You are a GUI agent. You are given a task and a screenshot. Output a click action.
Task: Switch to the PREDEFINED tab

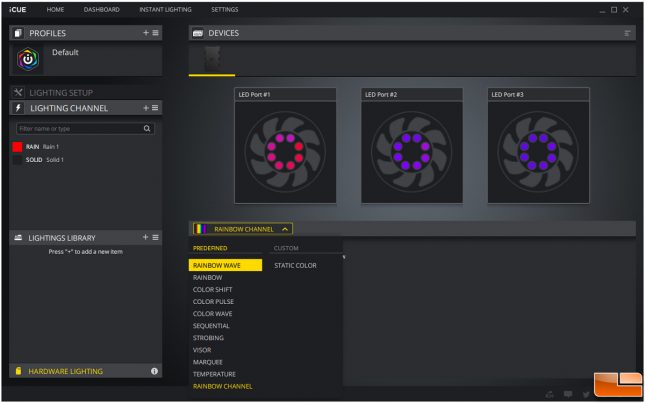[x=210, y=248]
